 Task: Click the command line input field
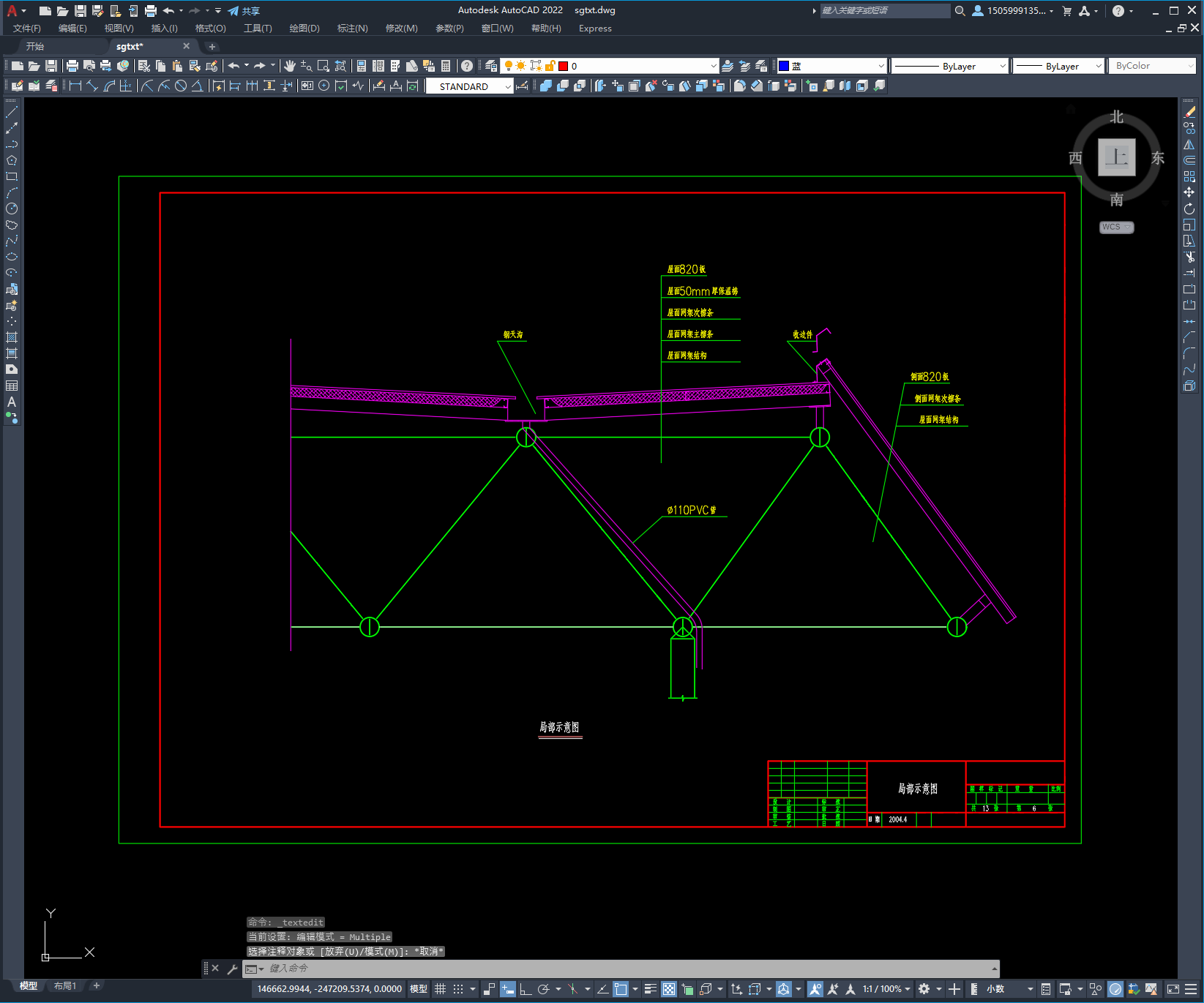click(x=629, y=969)
